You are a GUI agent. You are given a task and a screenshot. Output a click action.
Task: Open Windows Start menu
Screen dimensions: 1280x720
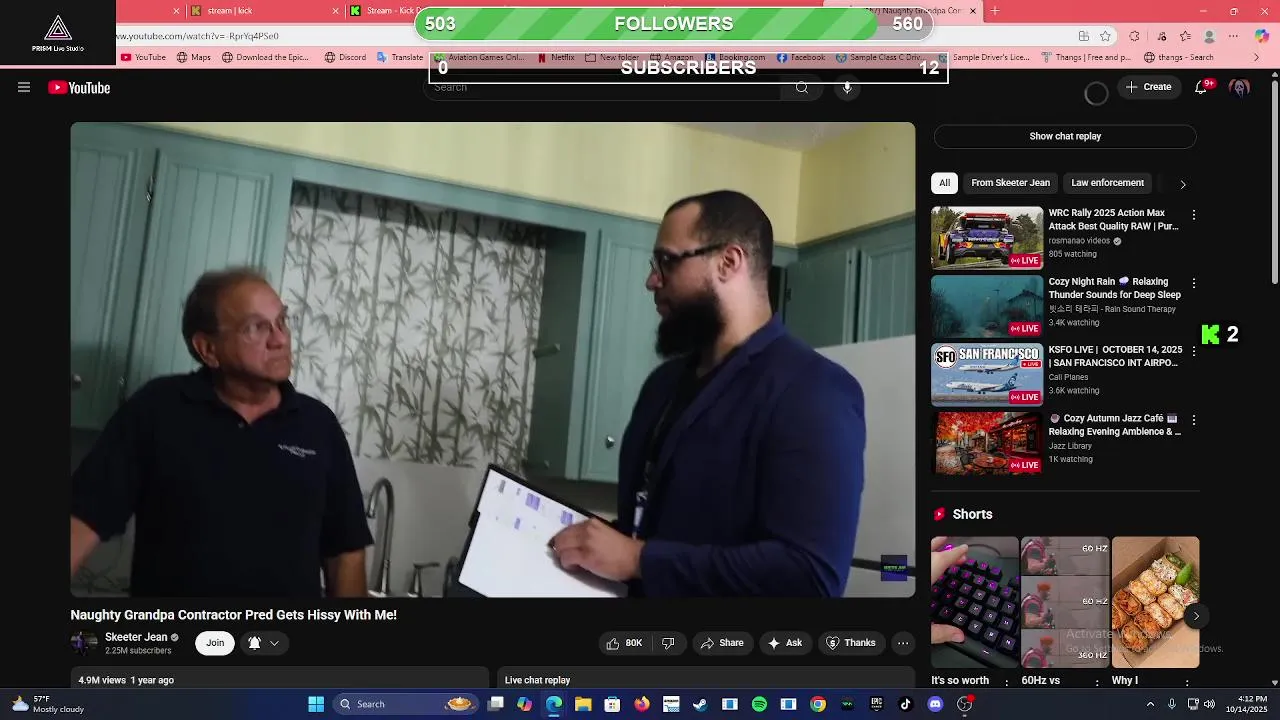[x=316, y=704]
